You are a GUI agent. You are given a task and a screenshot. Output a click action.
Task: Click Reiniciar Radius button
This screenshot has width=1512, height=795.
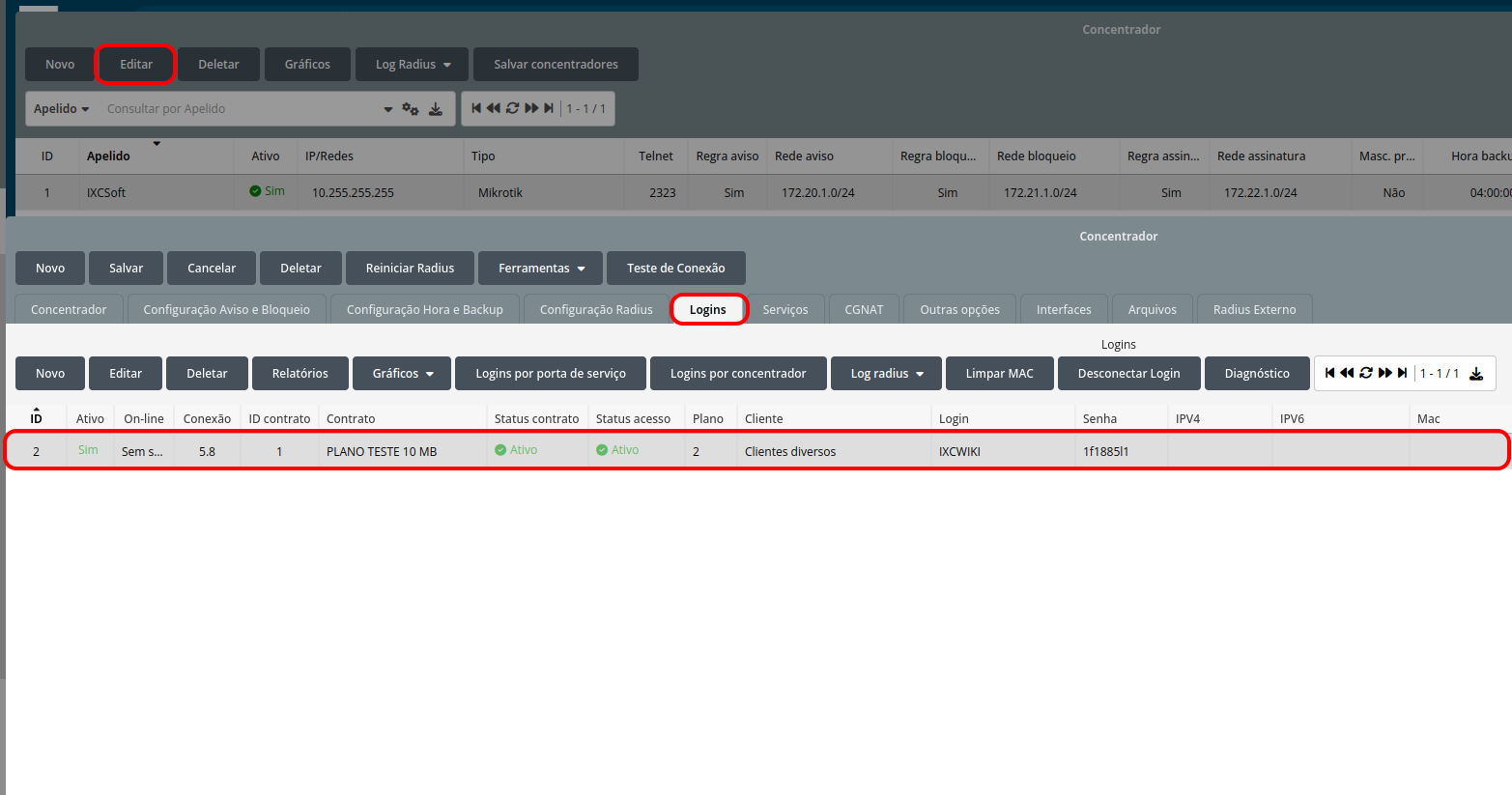pos(410,269)
